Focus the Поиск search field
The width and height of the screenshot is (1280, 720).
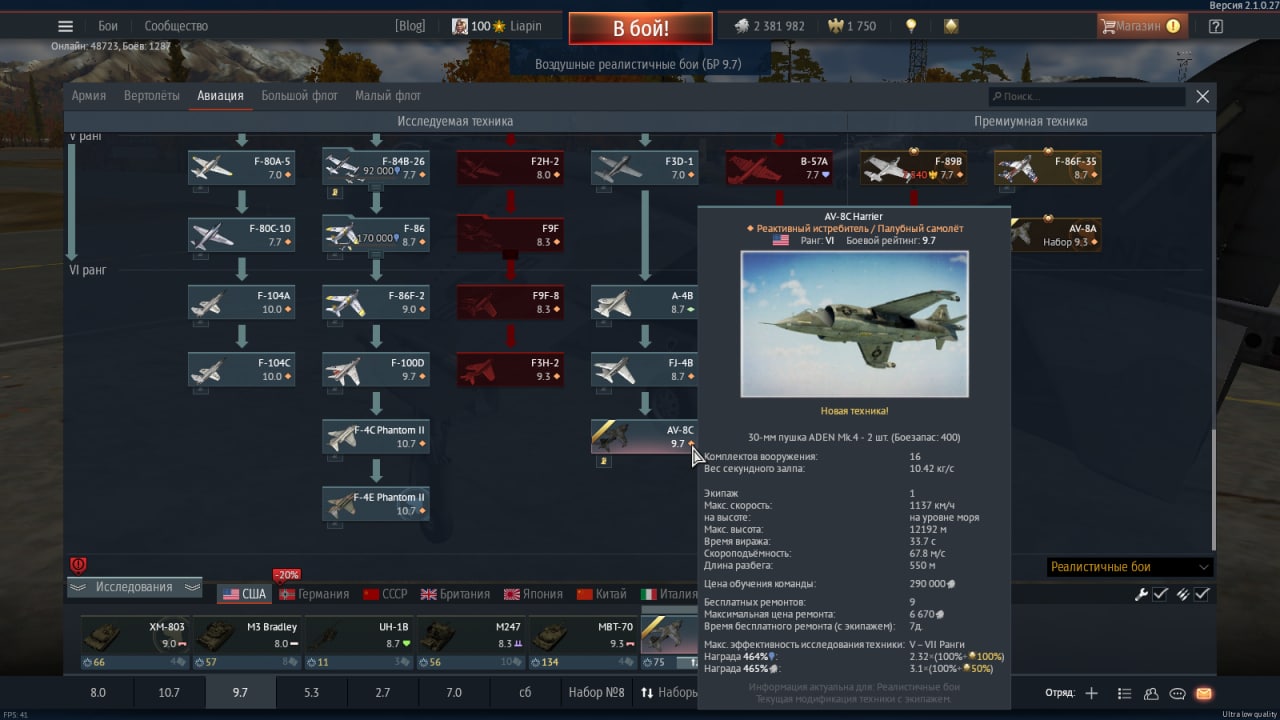tap(1087, 97)
